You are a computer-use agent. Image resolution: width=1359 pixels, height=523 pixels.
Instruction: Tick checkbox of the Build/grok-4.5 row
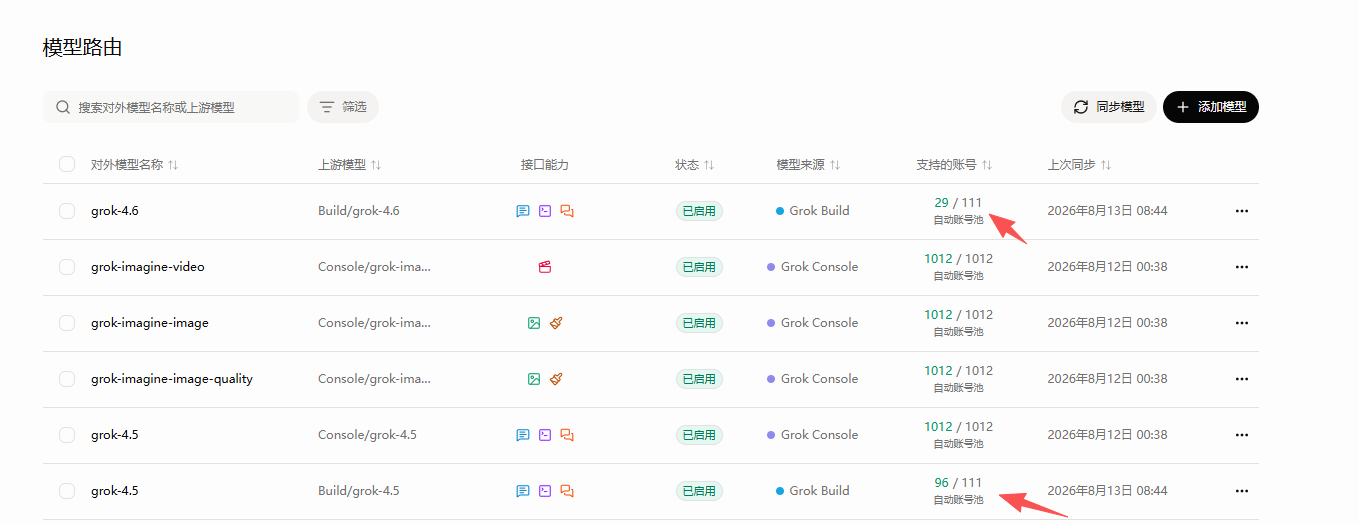coord(67,491)
